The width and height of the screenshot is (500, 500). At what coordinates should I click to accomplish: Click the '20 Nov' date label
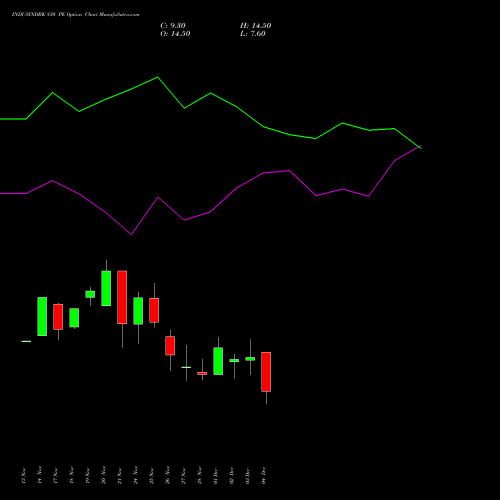(x=104, y=475)
